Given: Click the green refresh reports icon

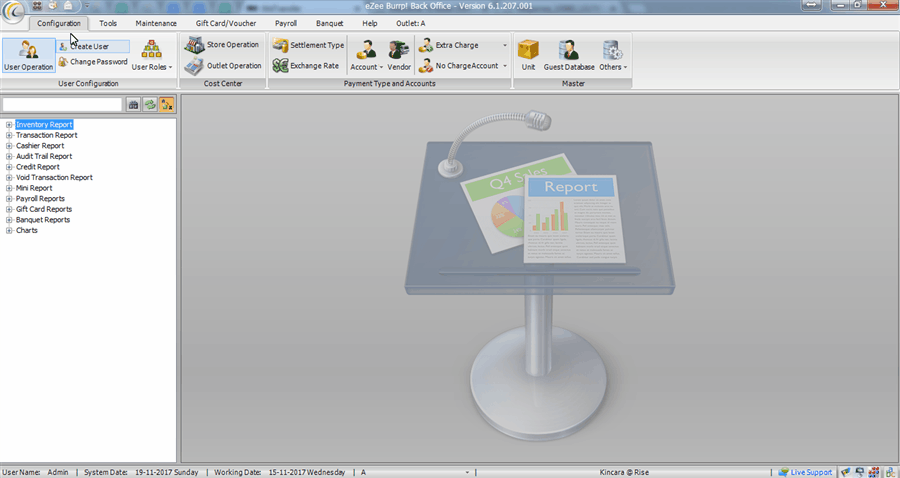Looking at the screenshot, I should coord(149,104).
